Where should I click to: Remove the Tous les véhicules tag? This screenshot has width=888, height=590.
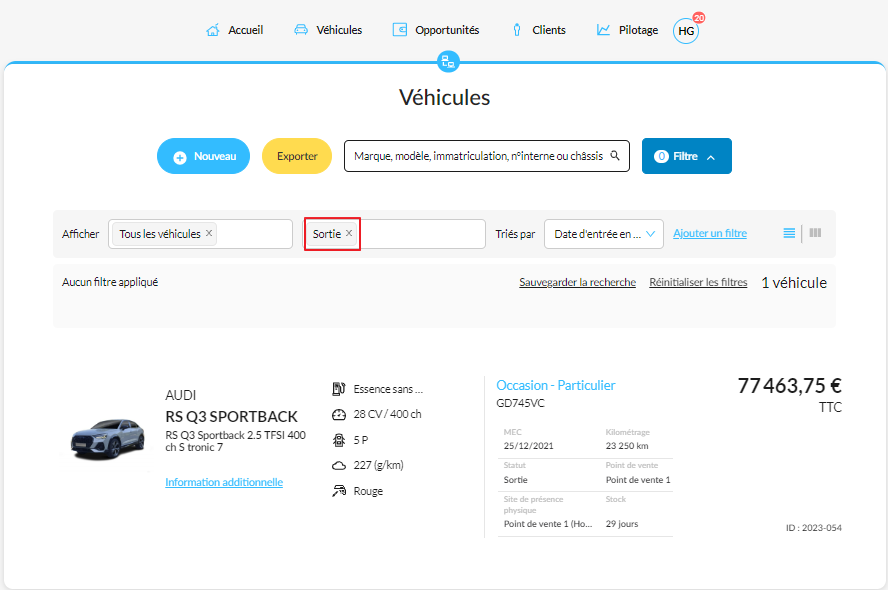click(209, 233)
